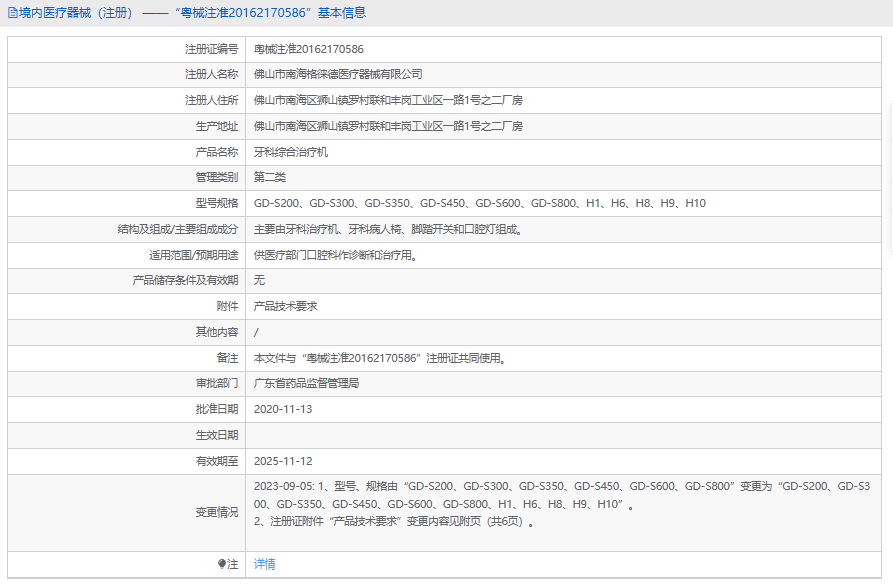Click the 注册人住所 label
Screen dimensions: 893x586
point(211,100)
